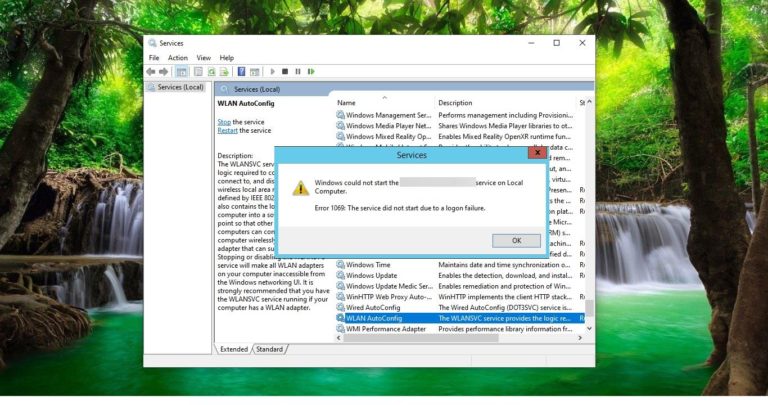Select the Windows Update Medic Service name

389,286
